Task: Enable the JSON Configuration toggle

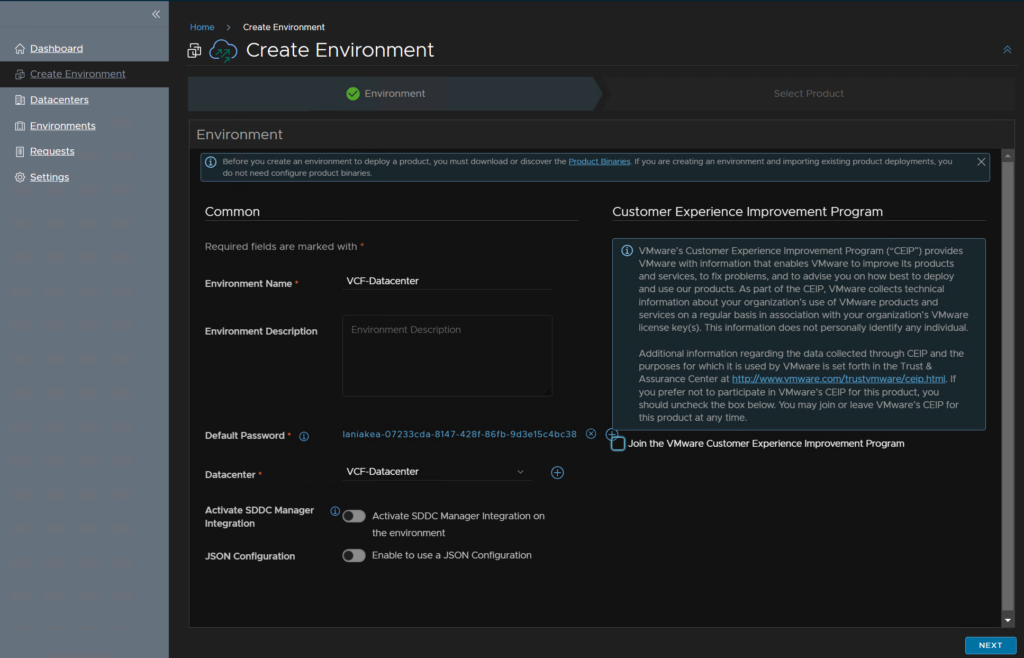Action: tap(354, 556)
